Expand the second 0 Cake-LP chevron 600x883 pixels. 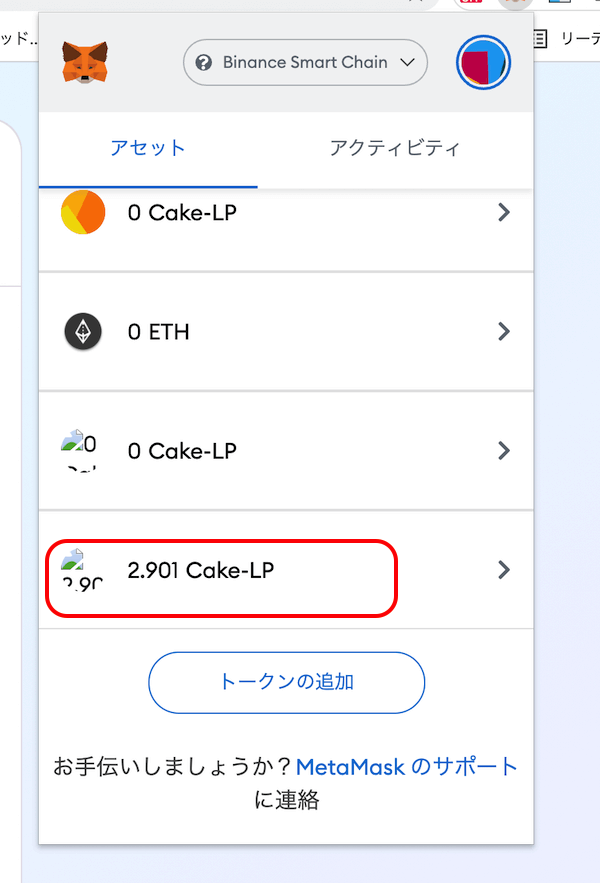coord(504,451)
